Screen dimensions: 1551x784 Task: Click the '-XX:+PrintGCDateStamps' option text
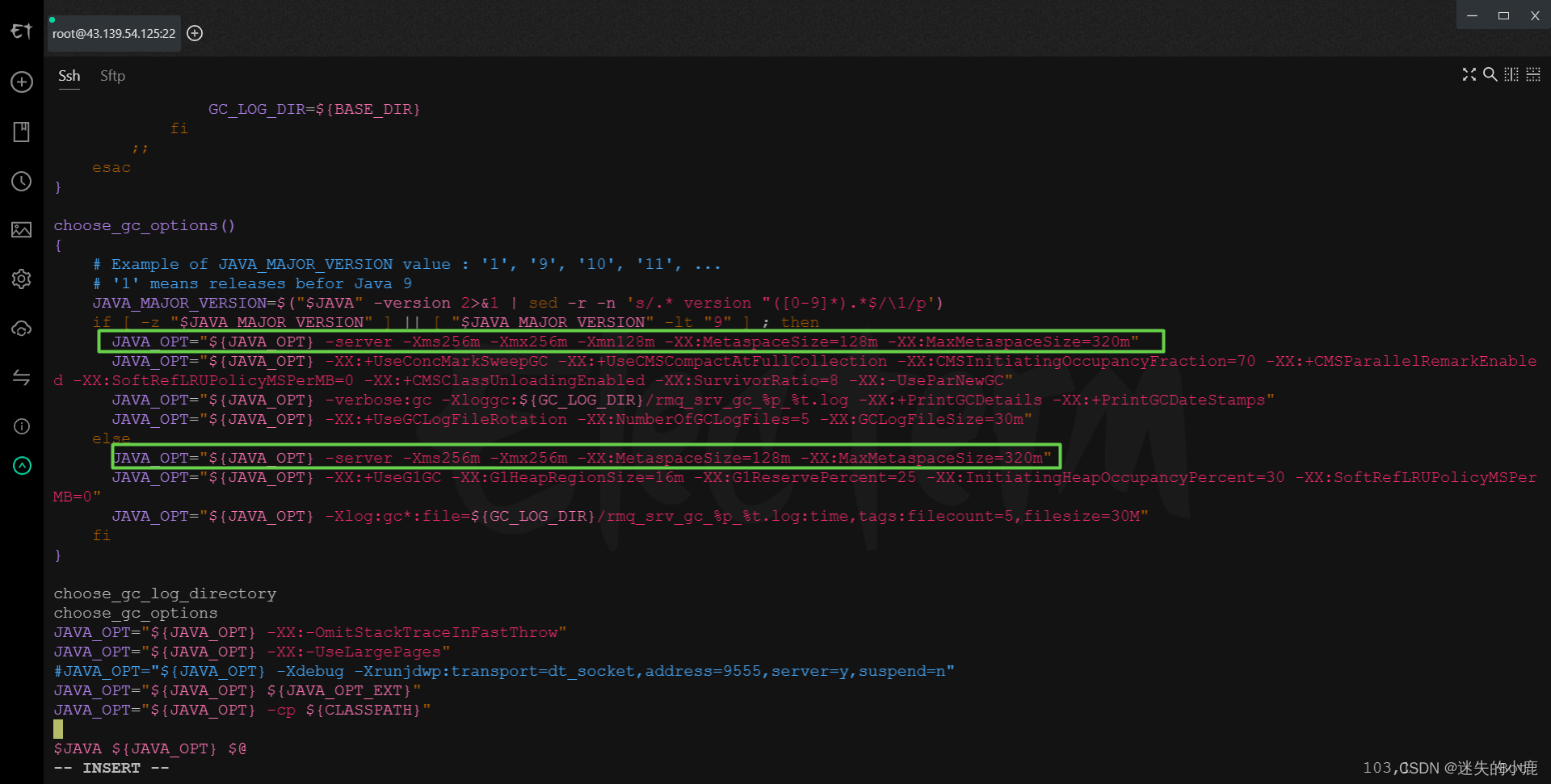(1158, 400)
